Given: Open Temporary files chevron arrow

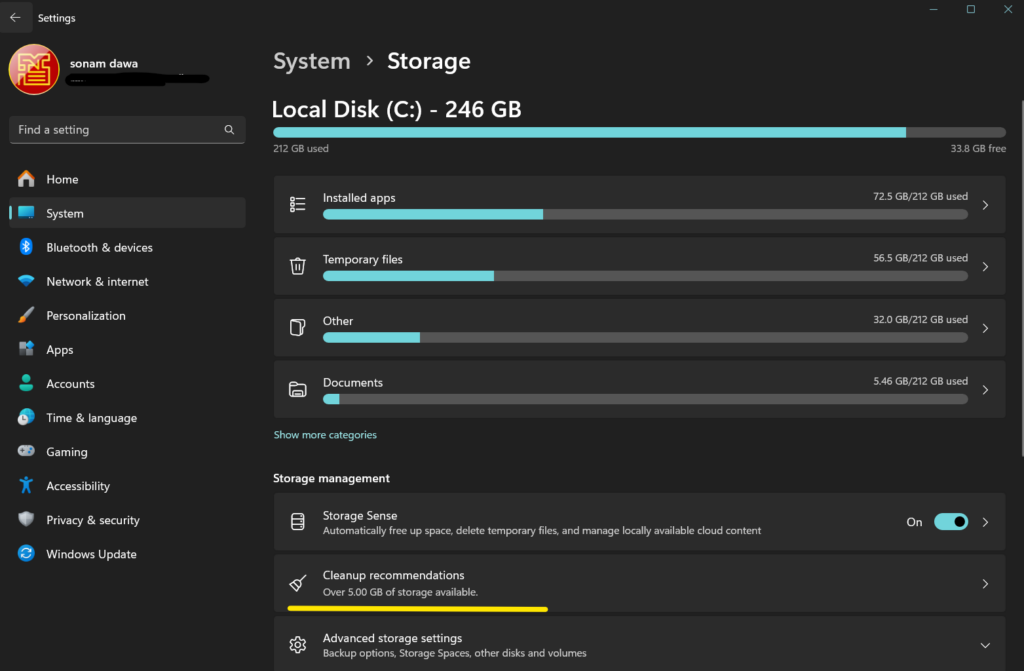Looking at the screenshot, I should (x=985, y=267).
